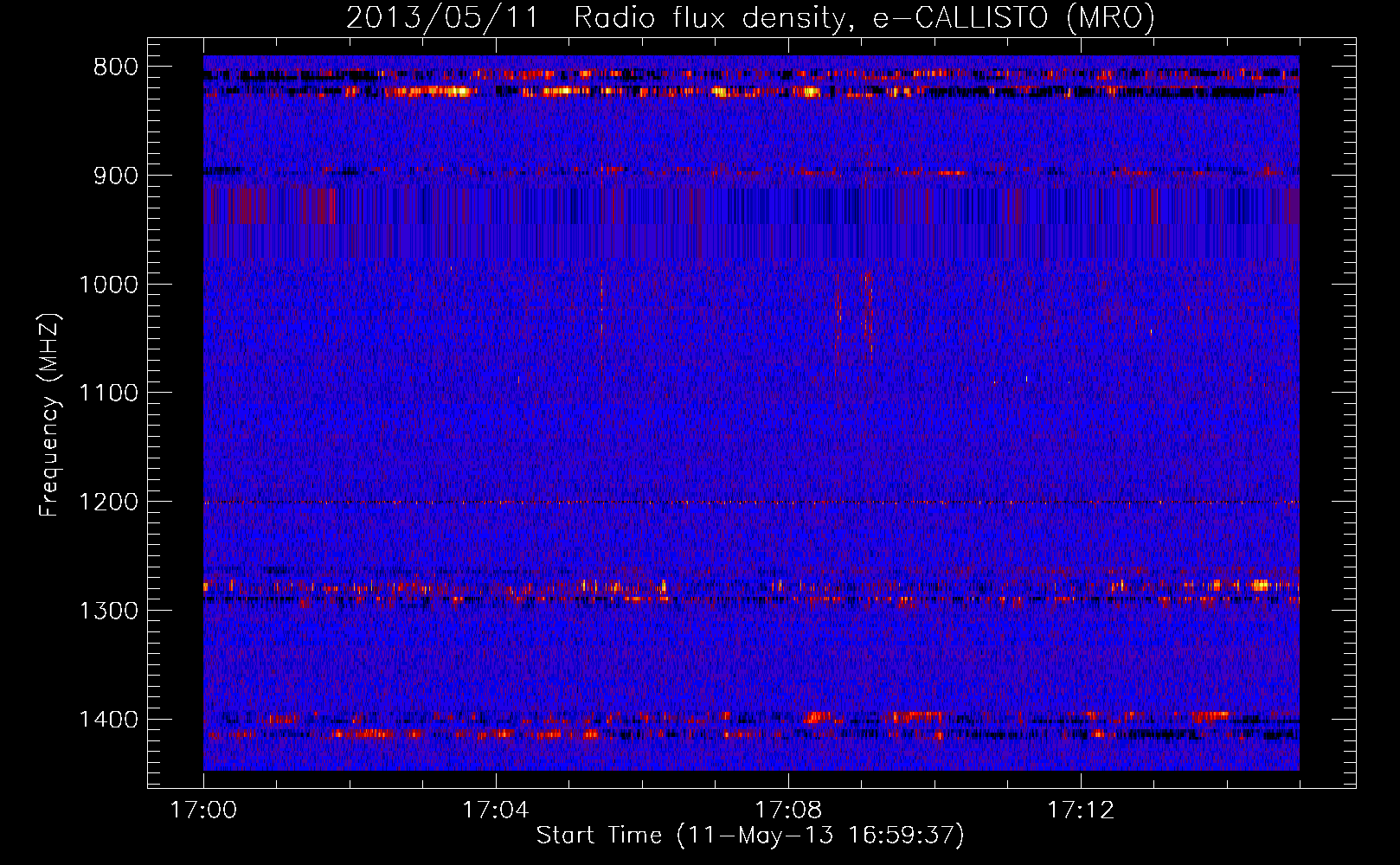The height and width of the screenshot is (865, 1400).
Task: Select the 1400 frequency axis label
Action: [x=108, y=720]
